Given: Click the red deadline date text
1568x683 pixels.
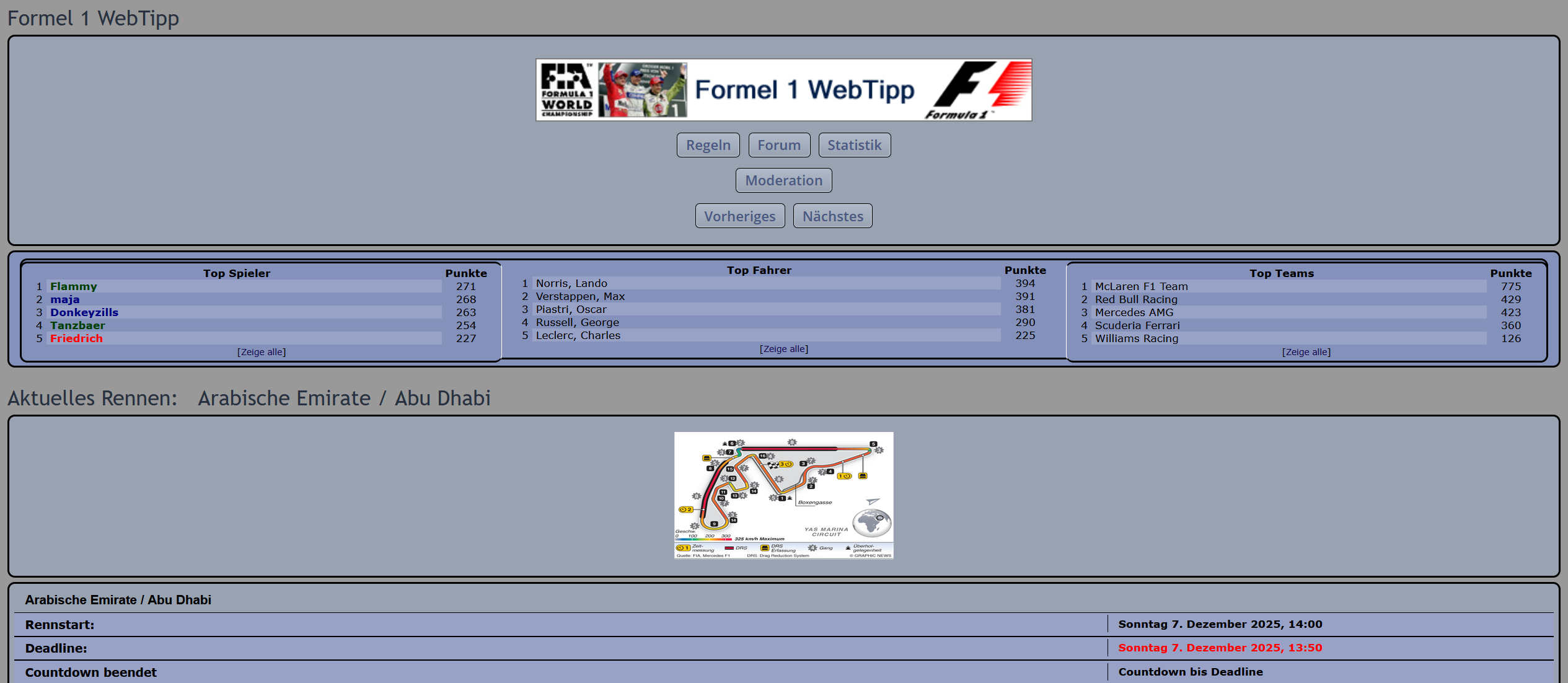Looking at the screenshot, I should point(1220,648).
